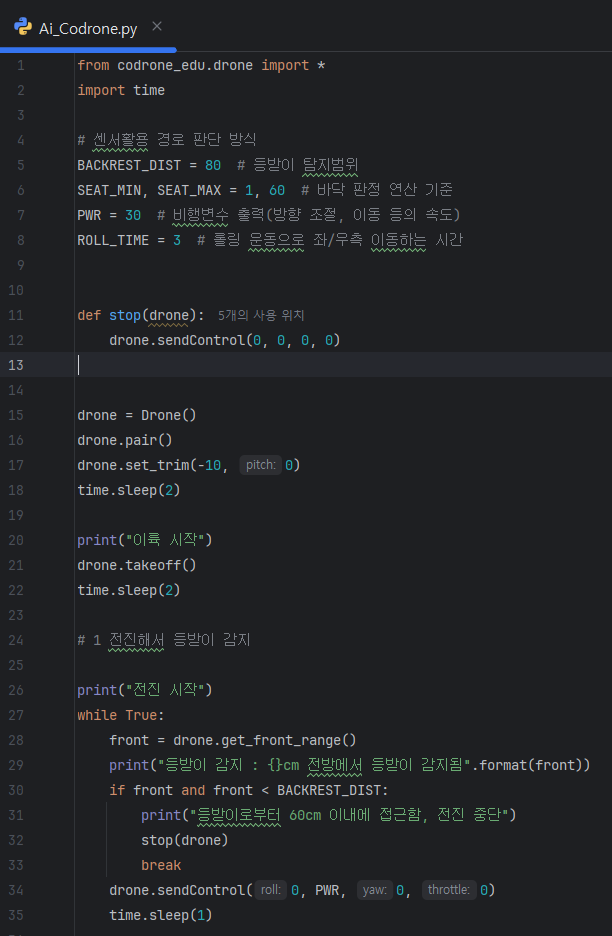The height and width of the screenshot is (936, 612).
Task: Open the '5개의 사용 위치' usages hint
Action: click(261, 315)
